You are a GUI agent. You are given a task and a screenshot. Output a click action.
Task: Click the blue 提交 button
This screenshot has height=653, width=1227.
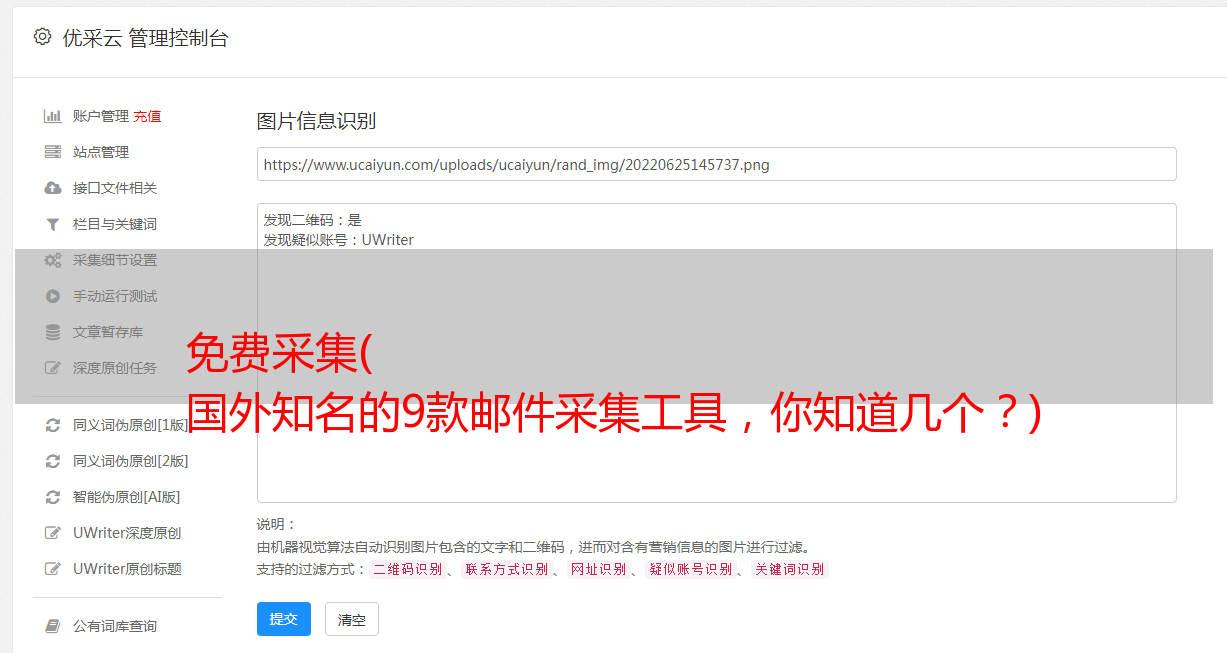(284, 619)
